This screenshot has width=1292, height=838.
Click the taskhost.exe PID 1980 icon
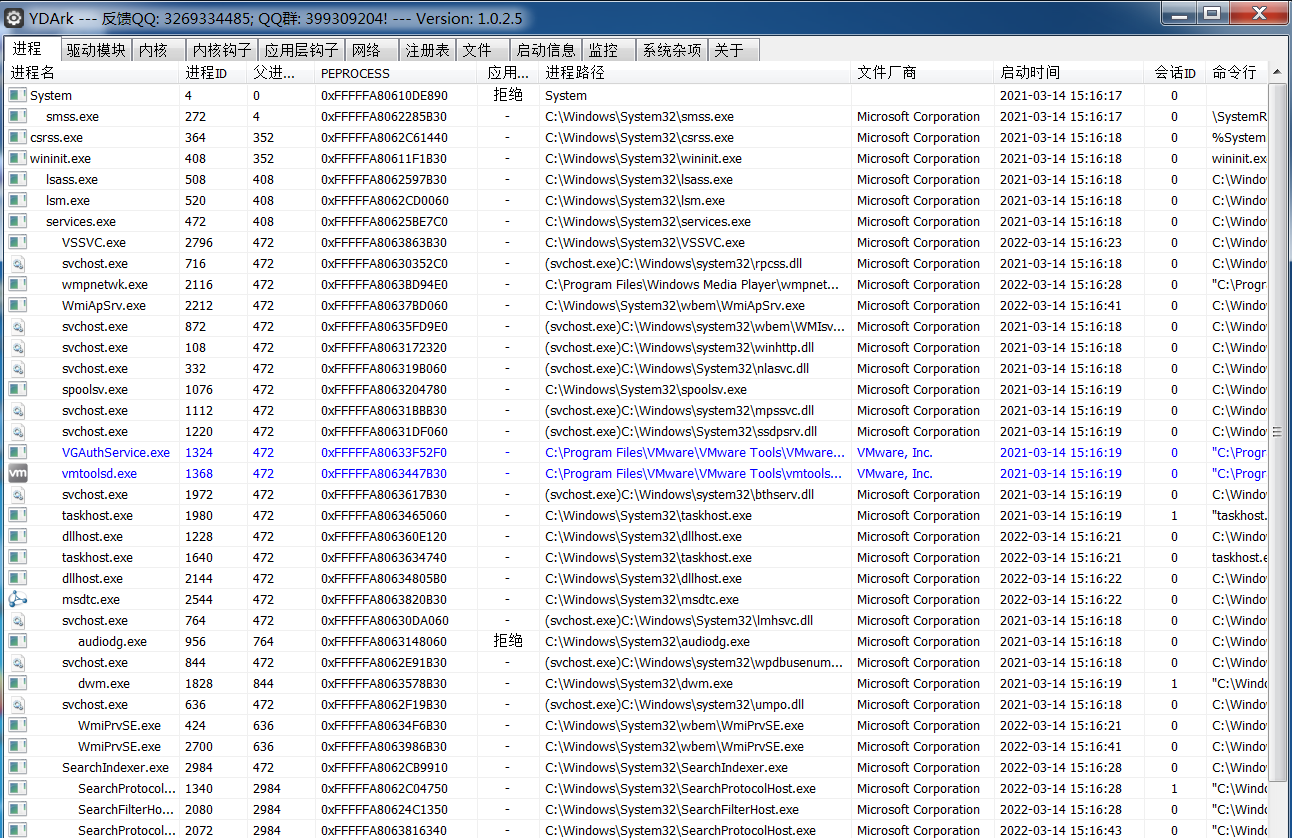pos(17,516)
